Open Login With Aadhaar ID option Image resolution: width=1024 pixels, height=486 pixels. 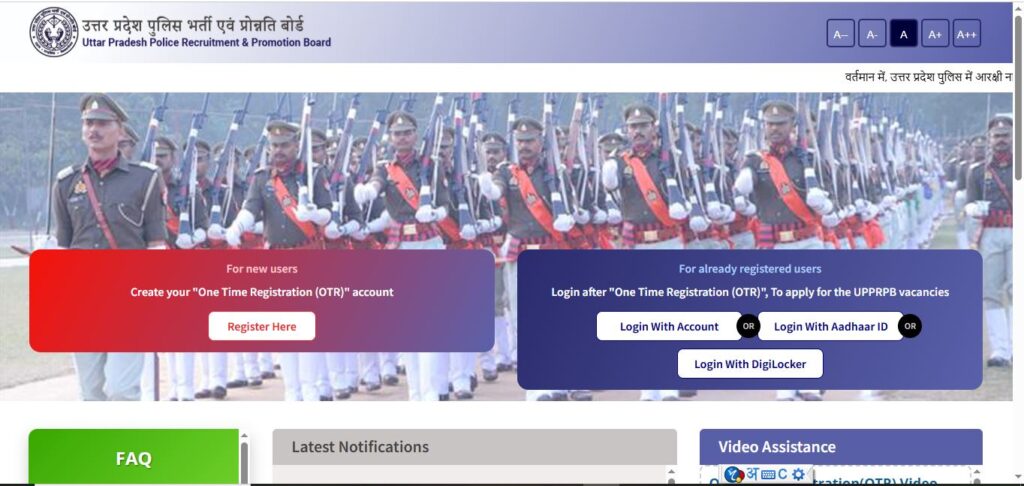click(x=831, y=326)
